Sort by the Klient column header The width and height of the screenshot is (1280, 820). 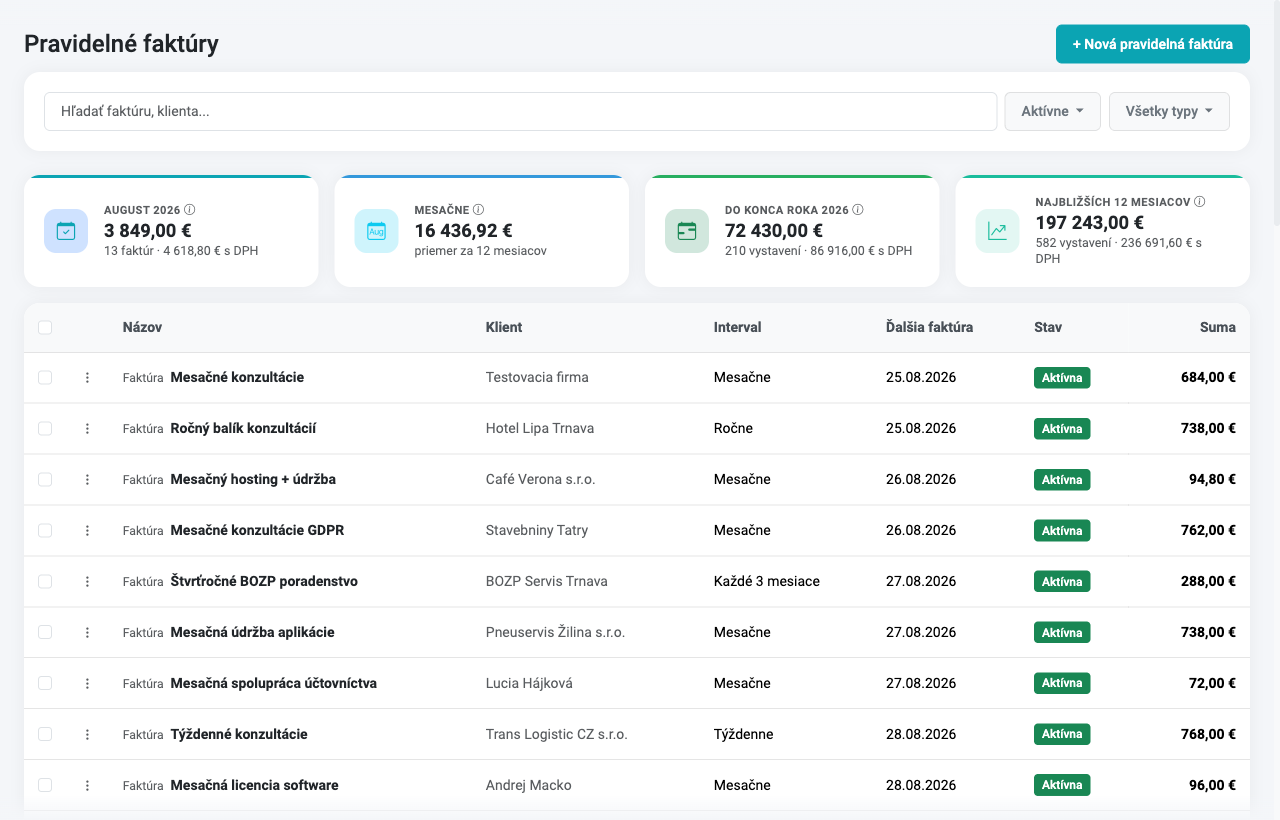(x=504, y=327)
